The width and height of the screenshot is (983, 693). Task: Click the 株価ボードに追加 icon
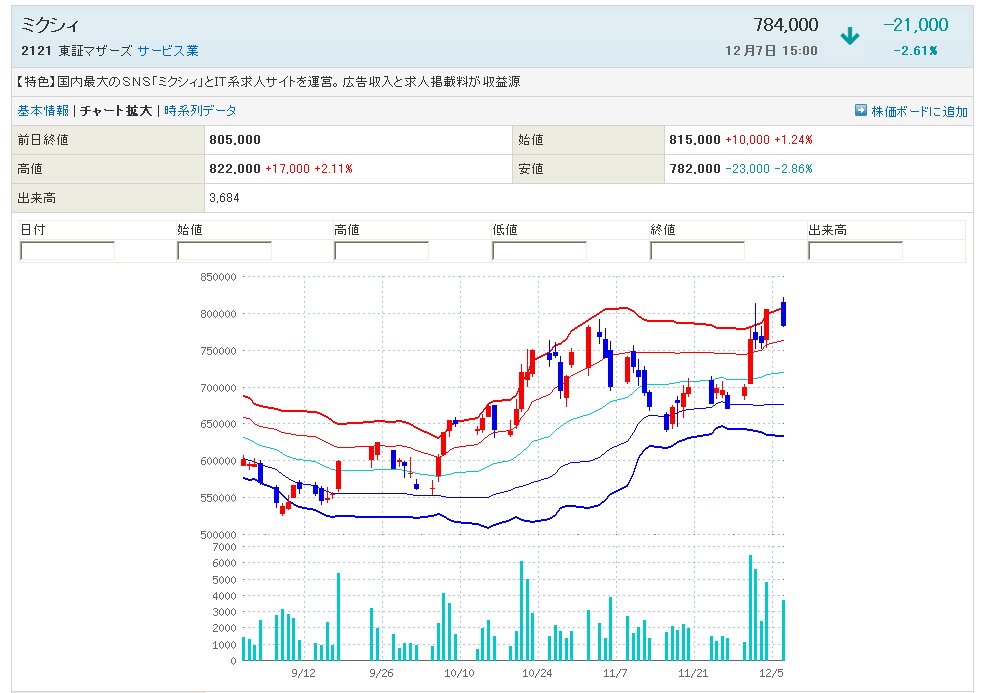tap(860, 111)
